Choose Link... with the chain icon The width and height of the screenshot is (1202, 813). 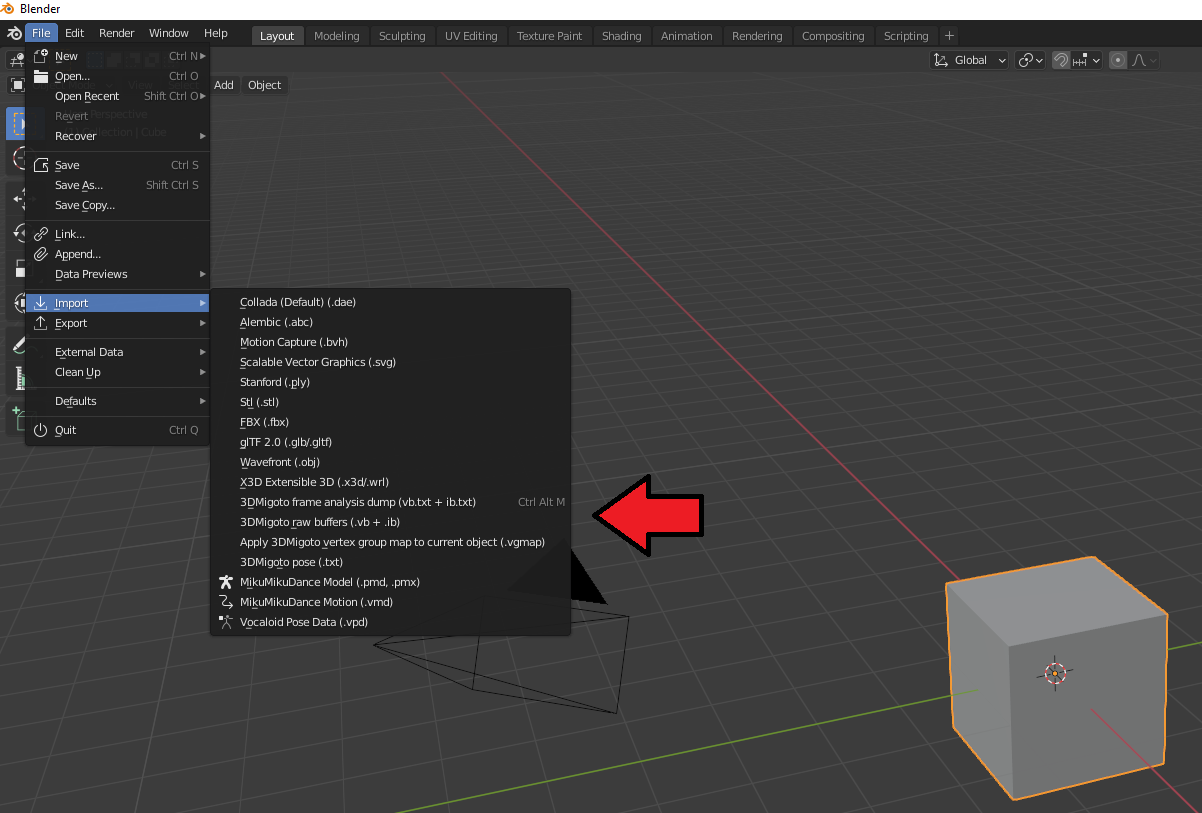(x=118, y=234)
